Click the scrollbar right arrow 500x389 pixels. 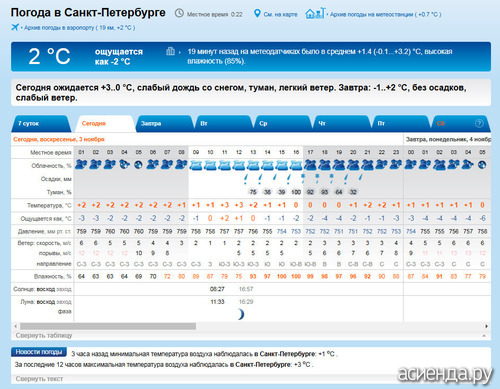(486, 326)
